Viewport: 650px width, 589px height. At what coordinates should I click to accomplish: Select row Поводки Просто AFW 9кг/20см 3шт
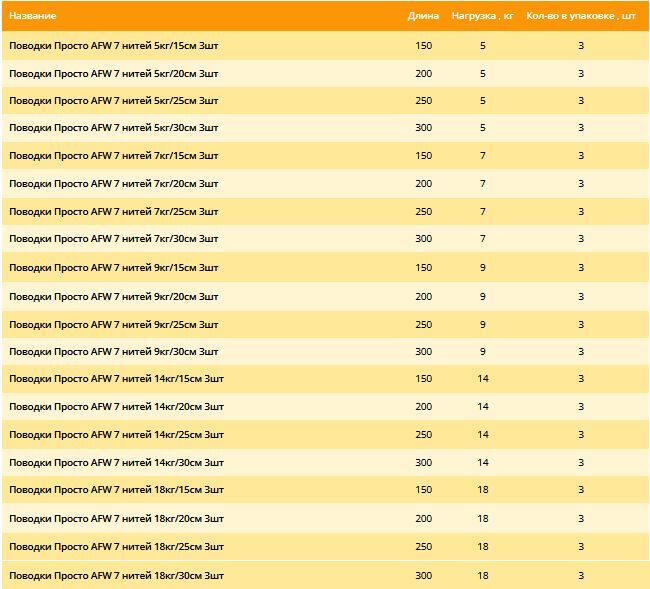[325, 297]
